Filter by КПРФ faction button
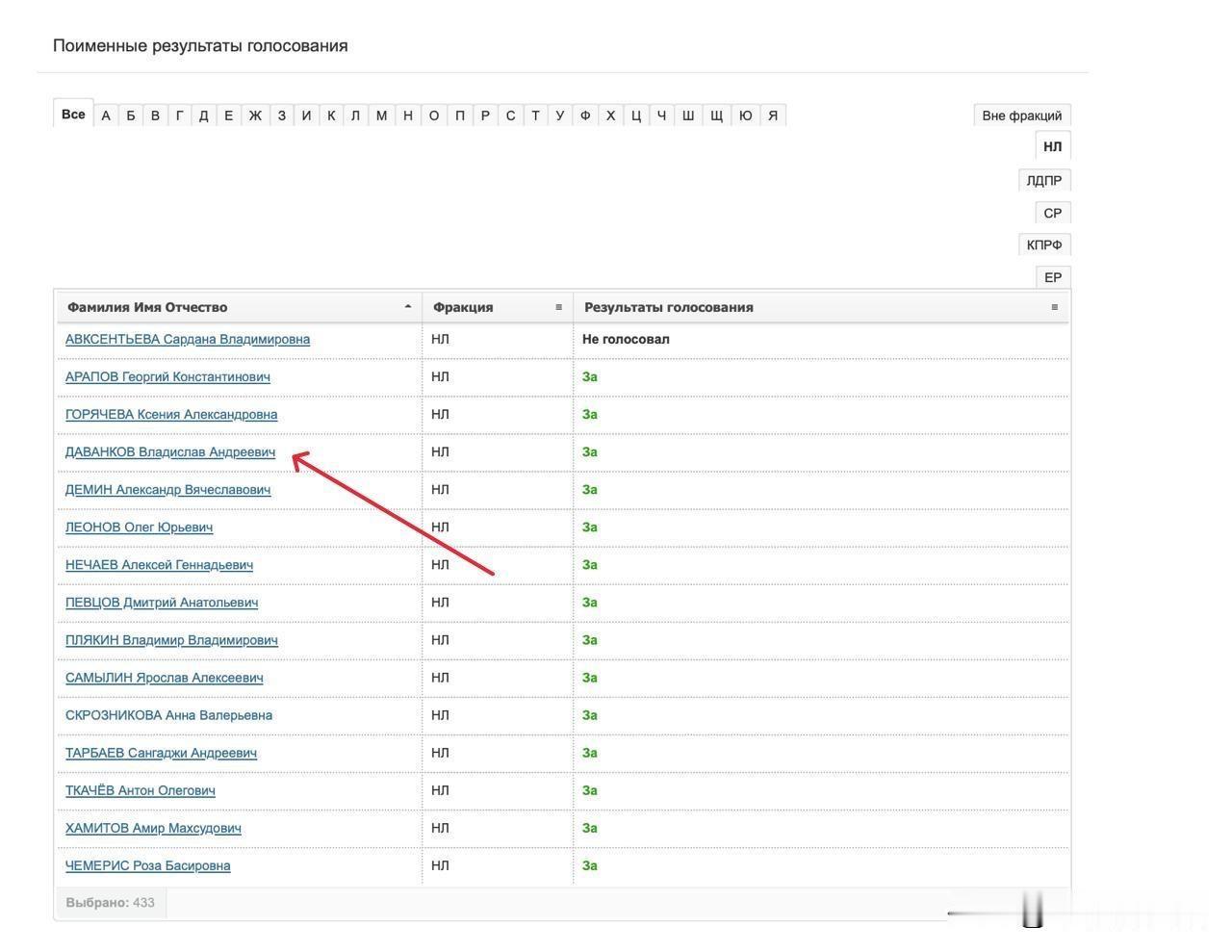The image size is (1232, 952). tap(1044, 244)
